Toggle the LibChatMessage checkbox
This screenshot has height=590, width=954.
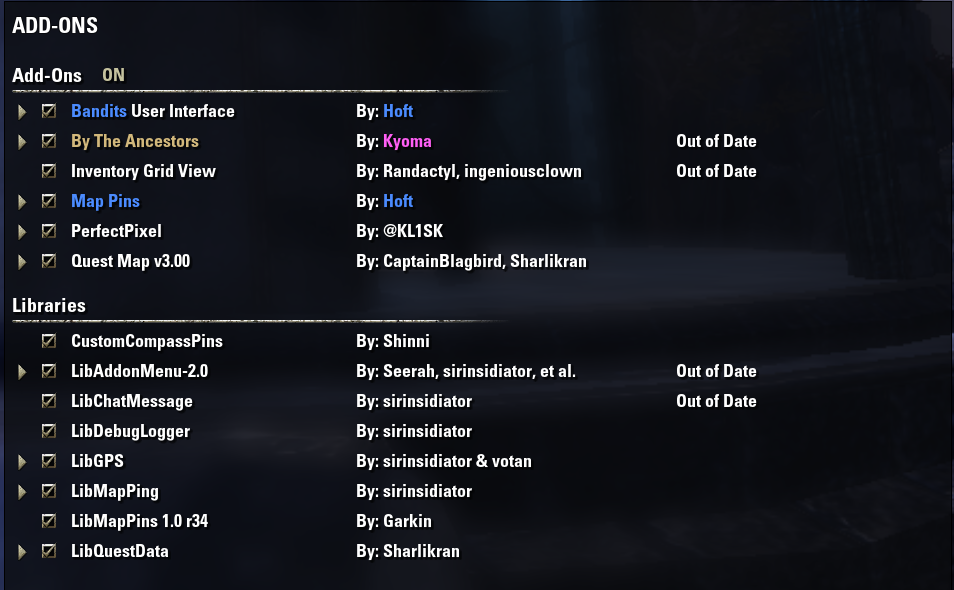(x=49, y=401)
